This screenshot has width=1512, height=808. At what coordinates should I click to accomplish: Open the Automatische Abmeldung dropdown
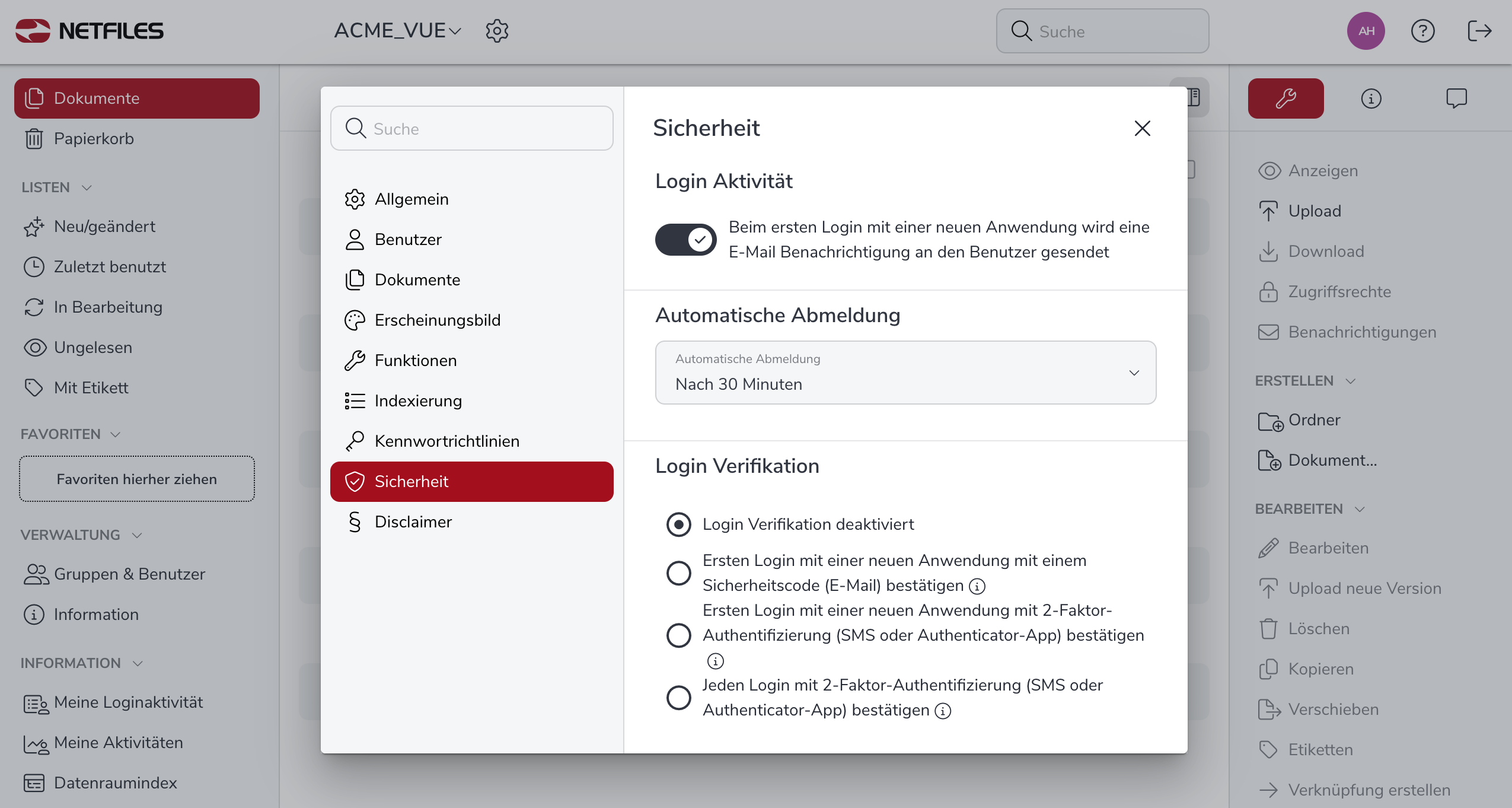pos(905,373)
